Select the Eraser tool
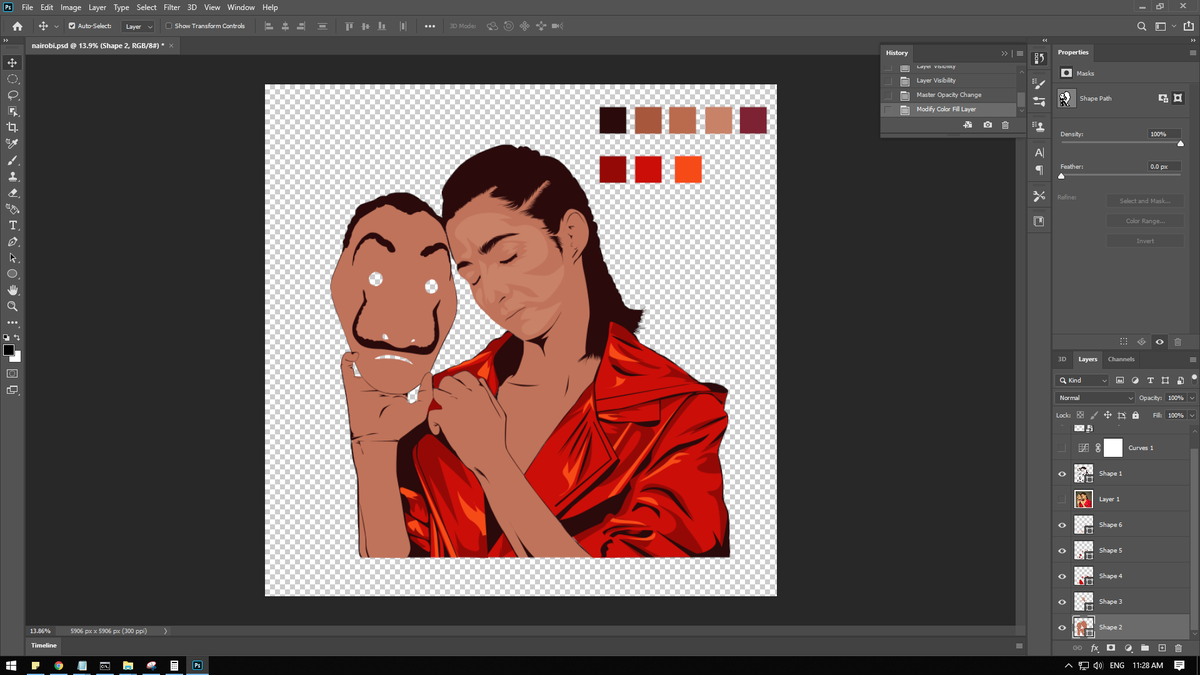The width and height of the screenshot is (1200, 675). (x=12, y=193)
